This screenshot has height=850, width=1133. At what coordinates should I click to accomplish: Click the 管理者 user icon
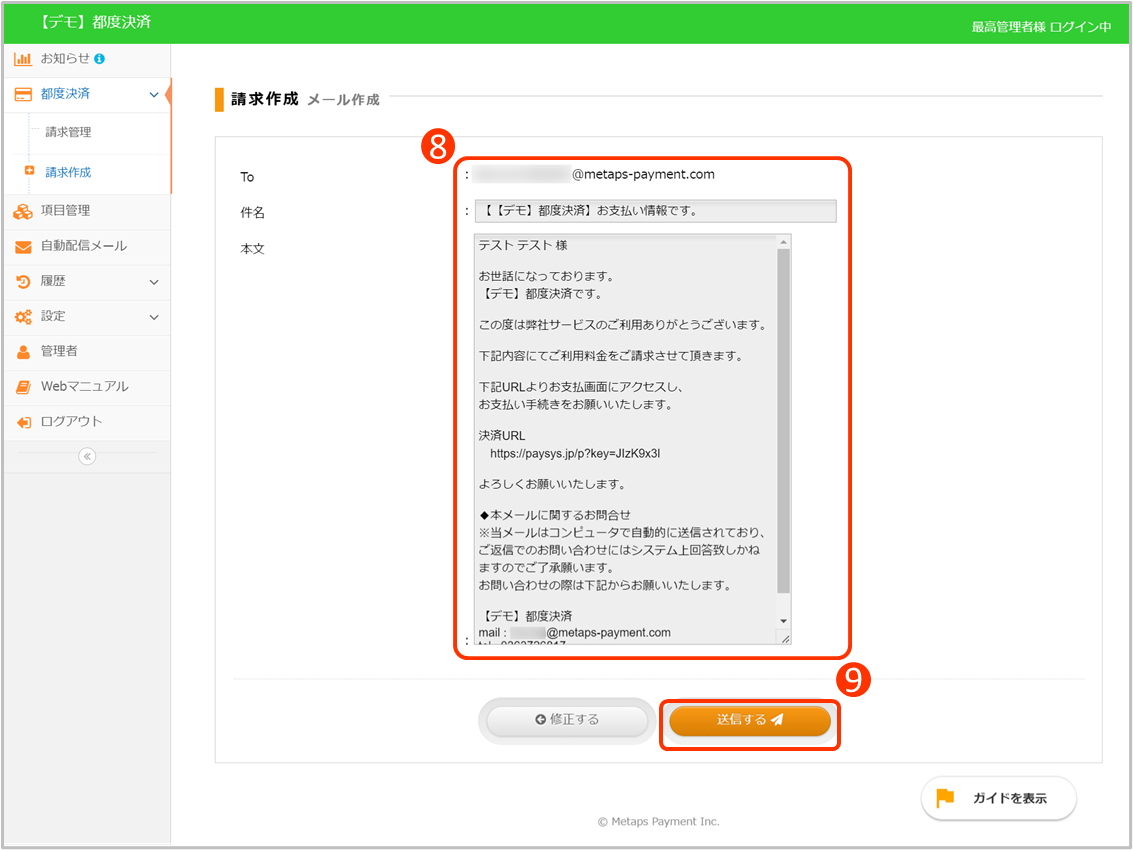23,352
